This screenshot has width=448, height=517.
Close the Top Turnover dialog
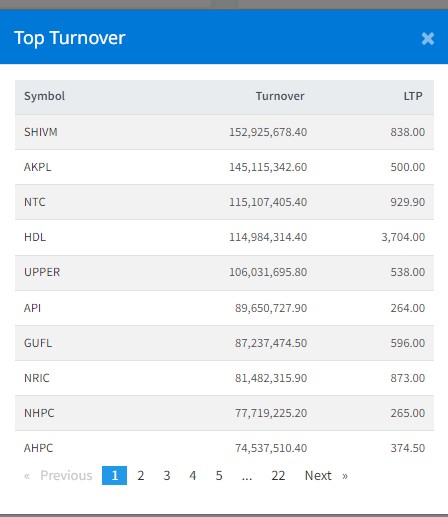[428, 39]
